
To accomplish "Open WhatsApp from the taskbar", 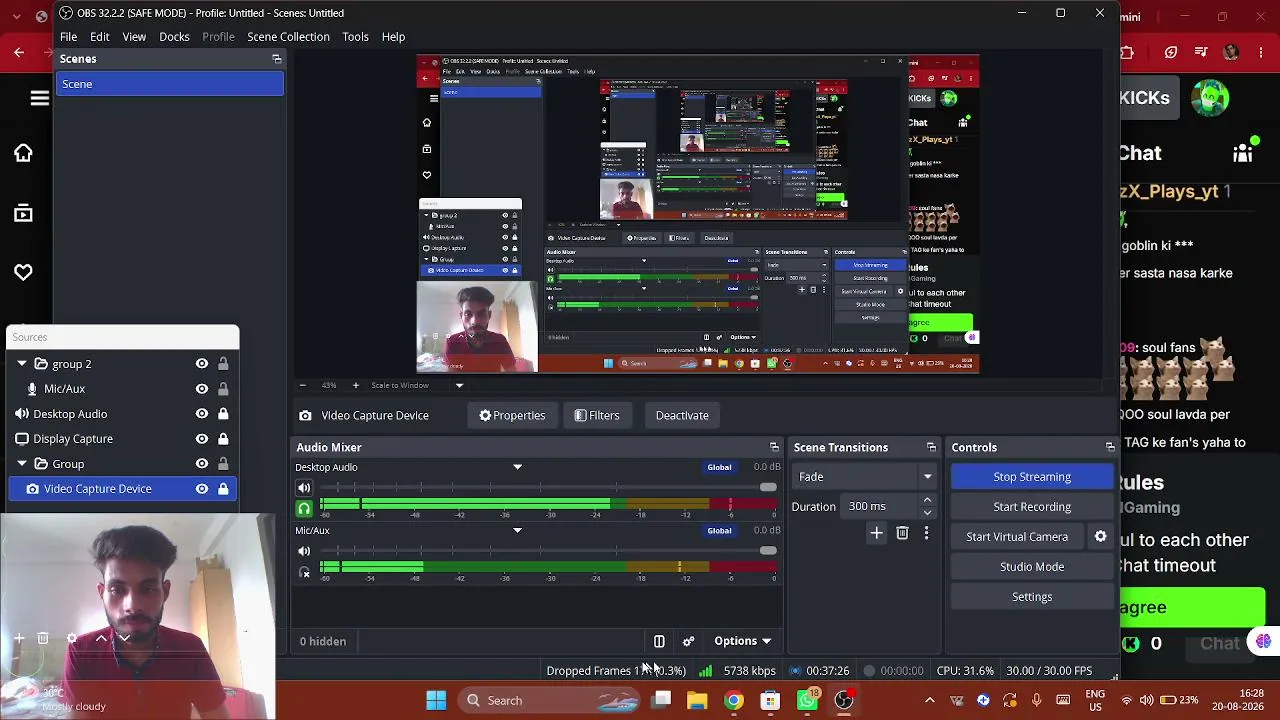I will tap(806, 700).
